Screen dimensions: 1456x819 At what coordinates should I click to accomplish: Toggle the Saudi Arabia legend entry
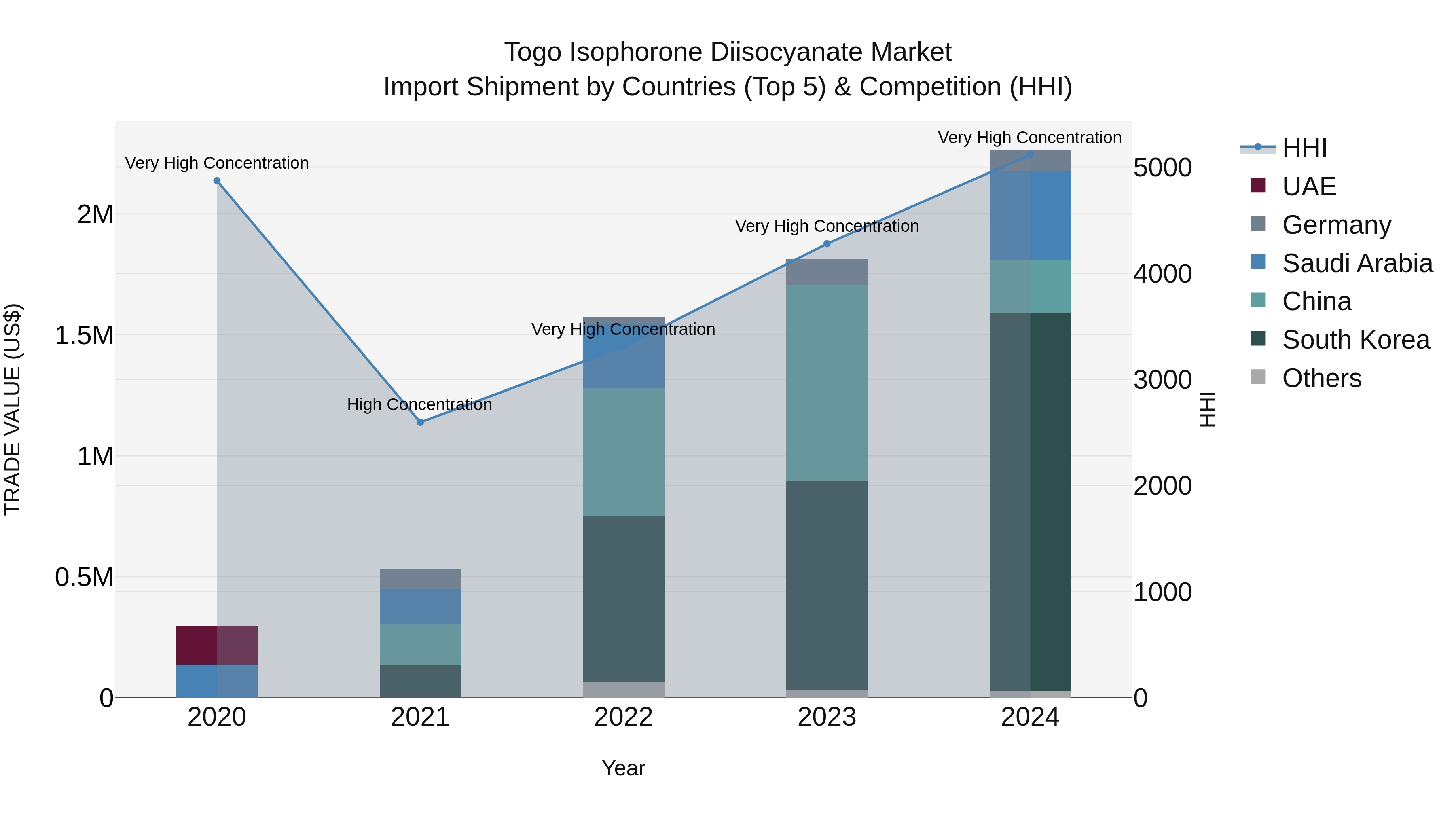(1342, 263)
